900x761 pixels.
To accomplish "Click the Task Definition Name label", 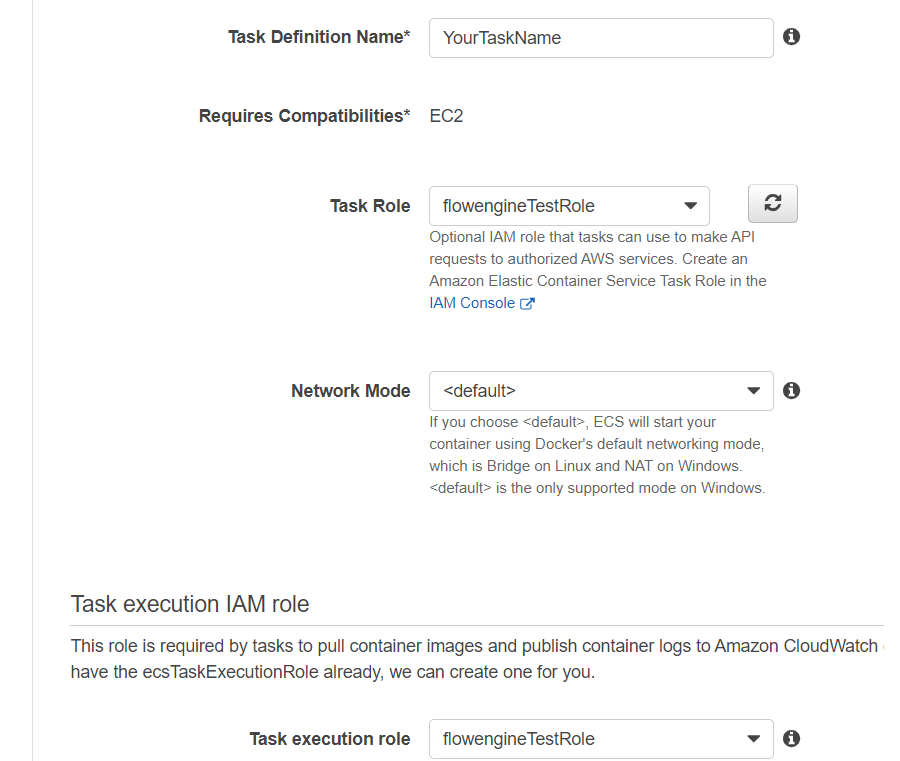I will (319, 37).
